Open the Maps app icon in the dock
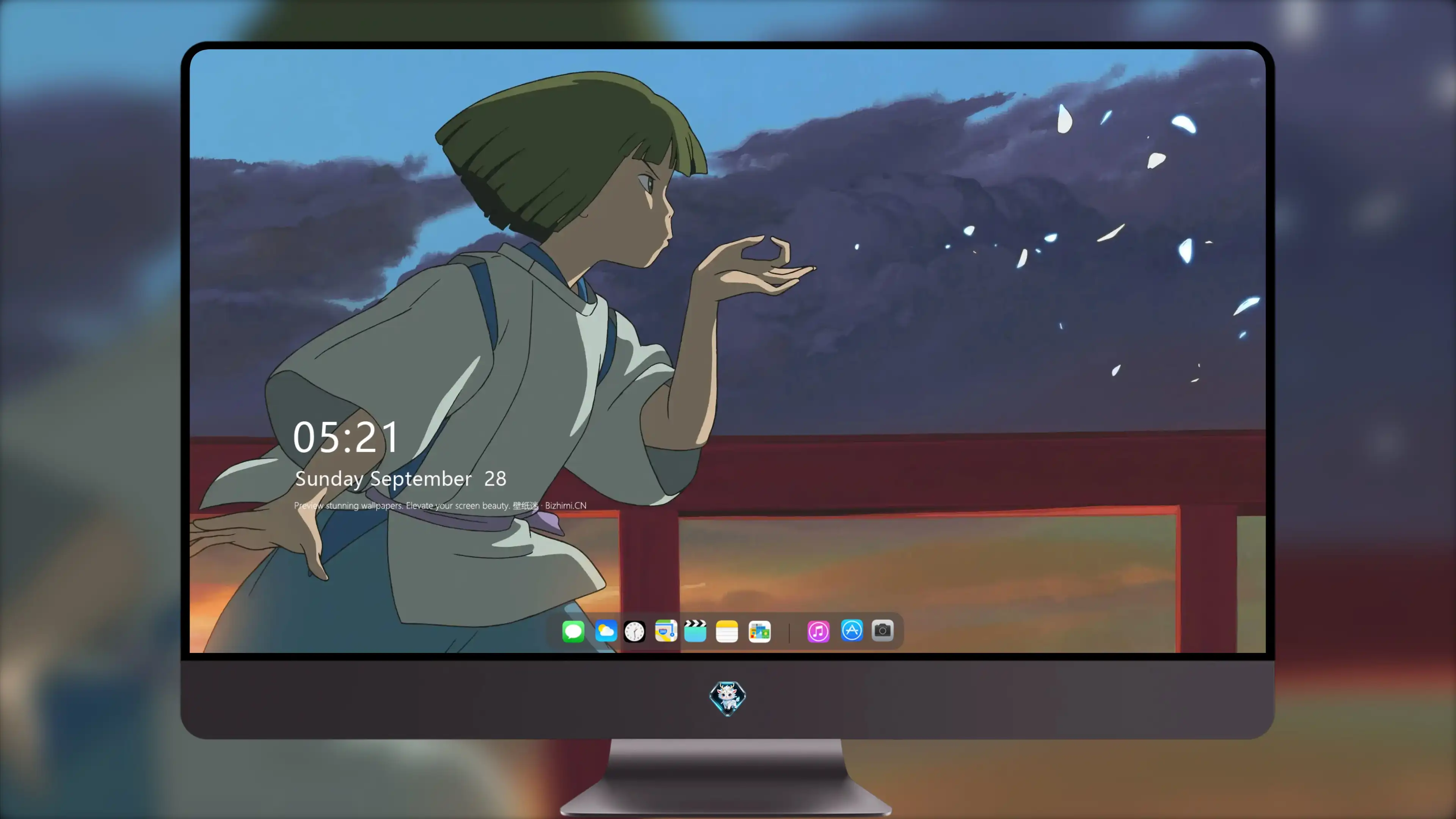Screen dimensions: 1456x819 [666, 631]
